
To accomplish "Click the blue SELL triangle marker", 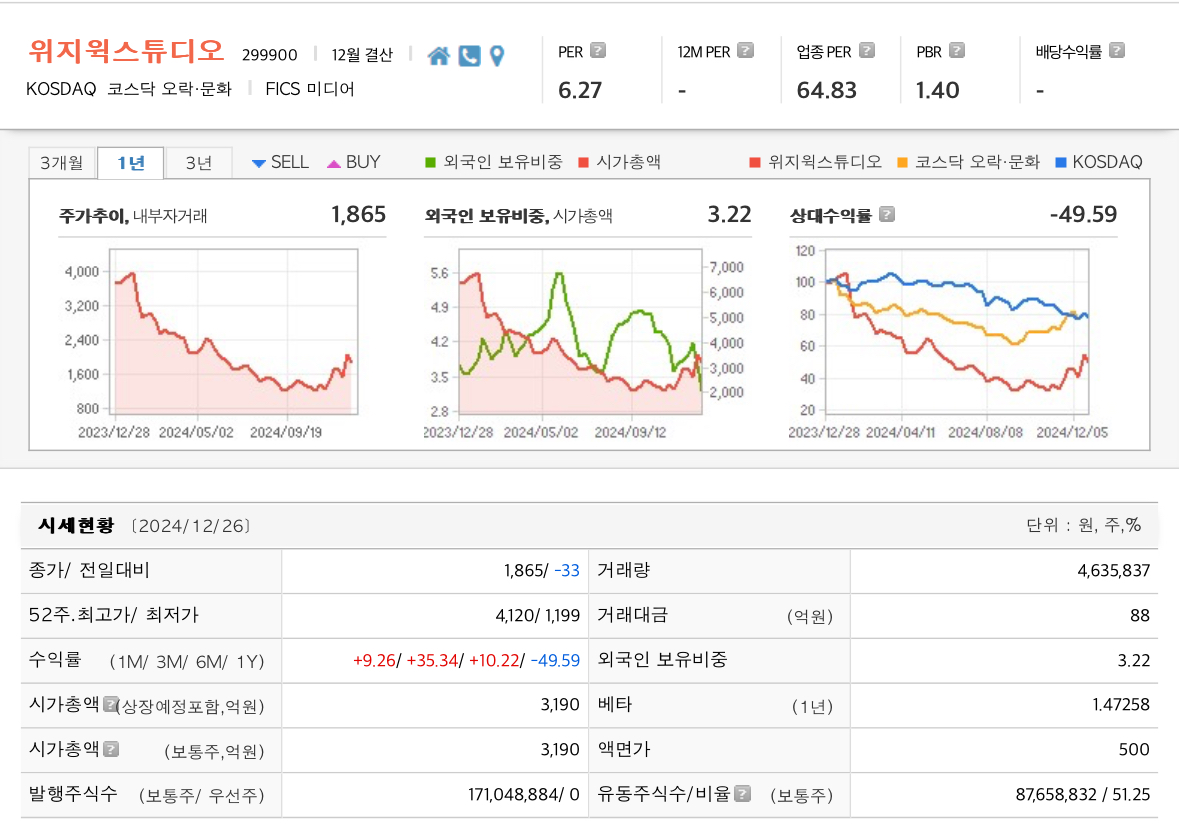I will point(259,163).
